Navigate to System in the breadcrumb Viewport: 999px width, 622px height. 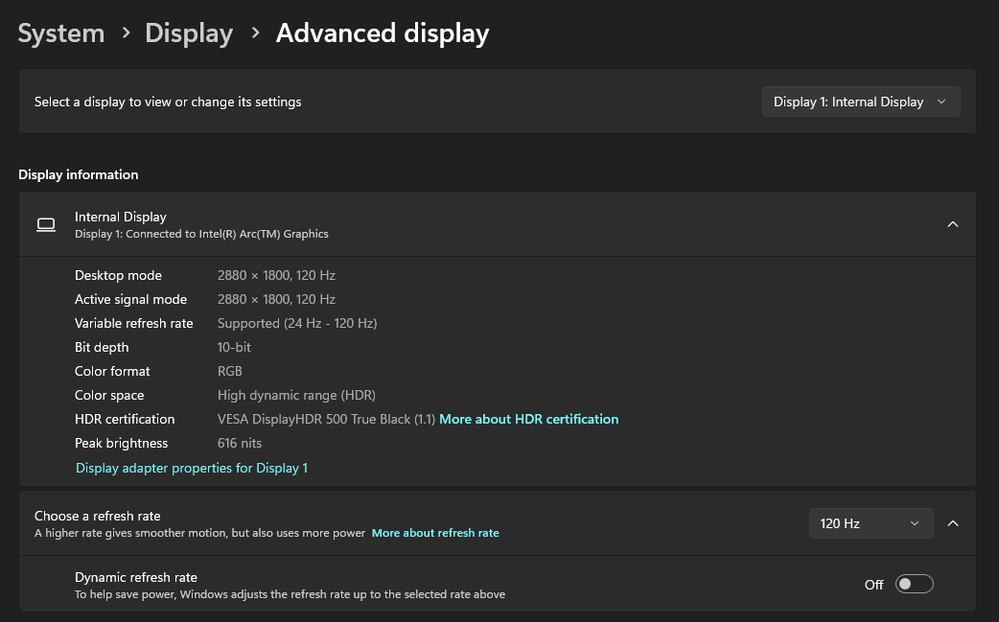pos(61,33)
